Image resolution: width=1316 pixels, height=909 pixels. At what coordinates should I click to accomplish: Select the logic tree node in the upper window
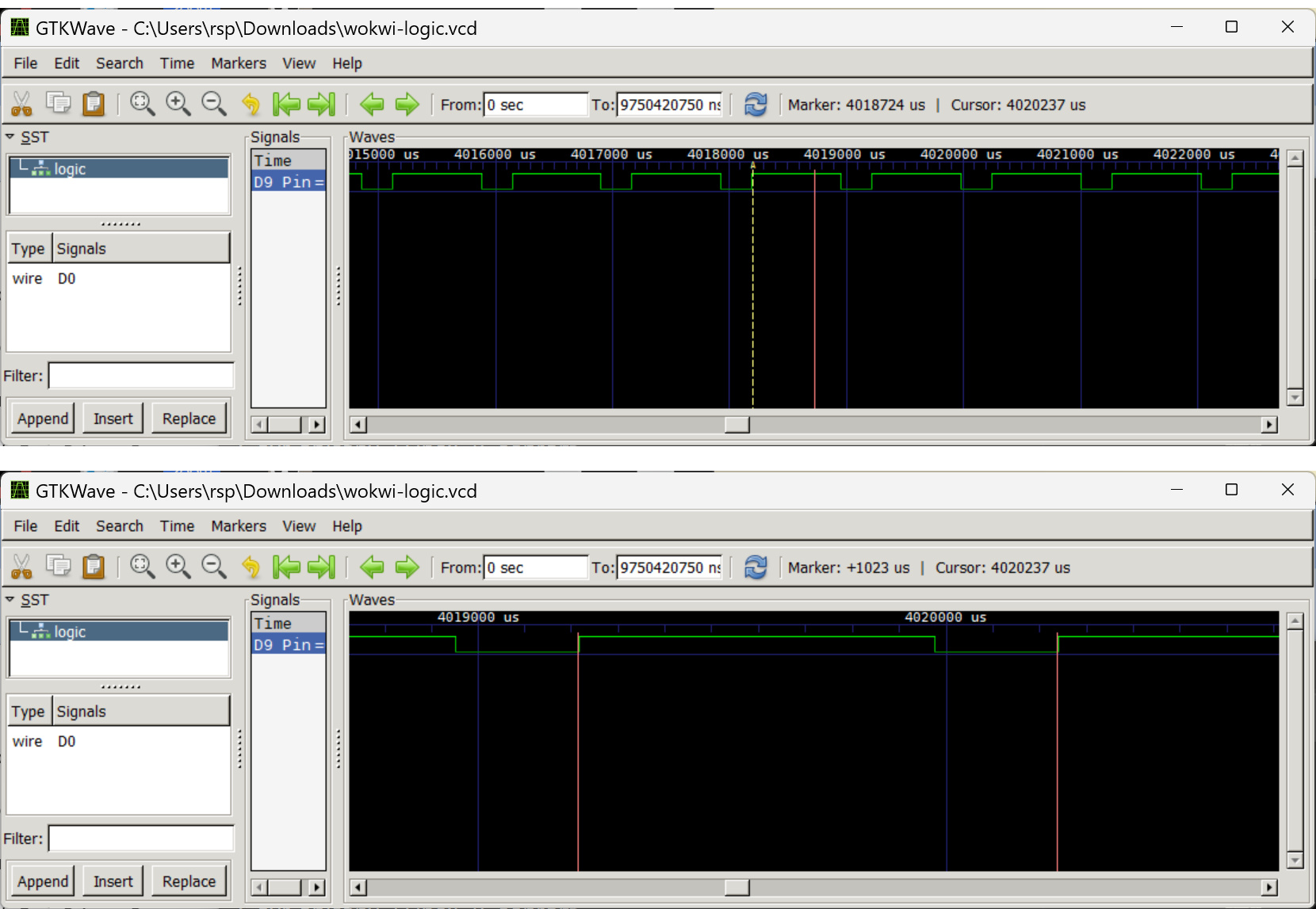(70, 169)
